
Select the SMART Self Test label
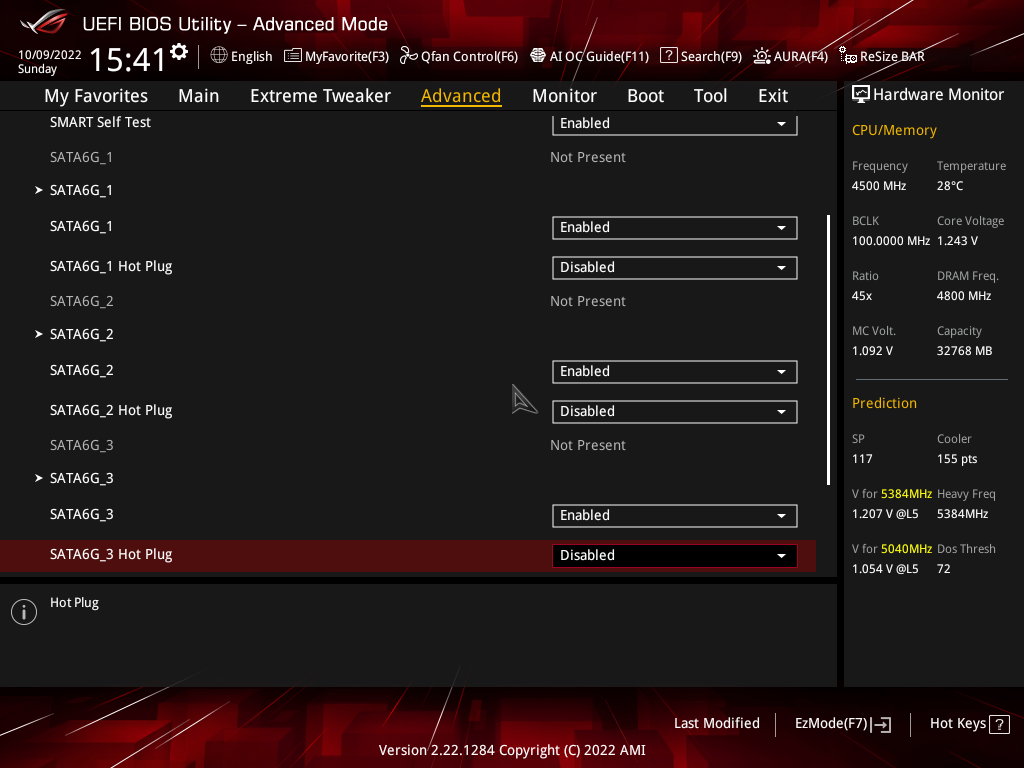[100, 122]
